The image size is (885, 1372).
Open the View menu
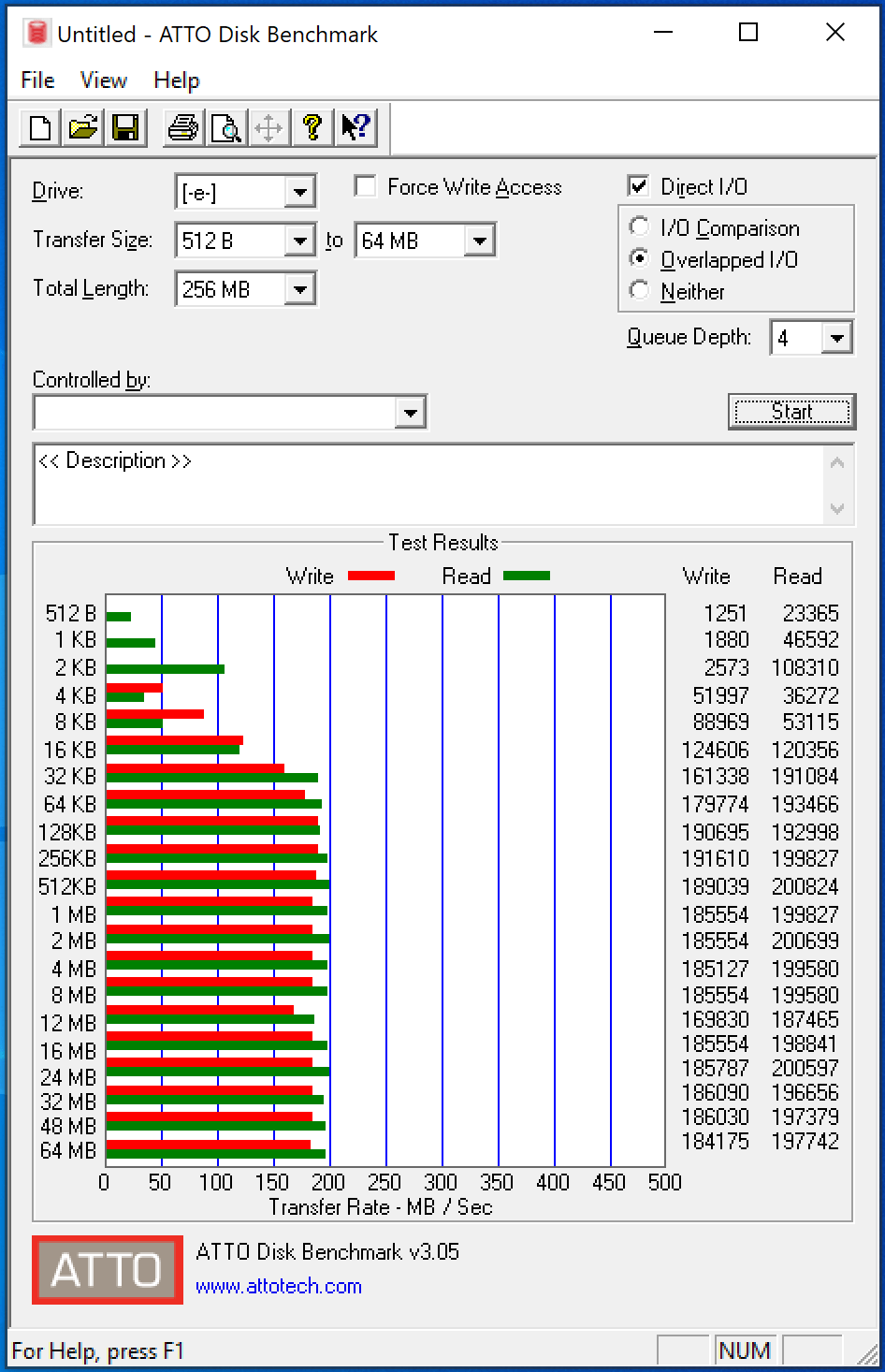point(102,80)
